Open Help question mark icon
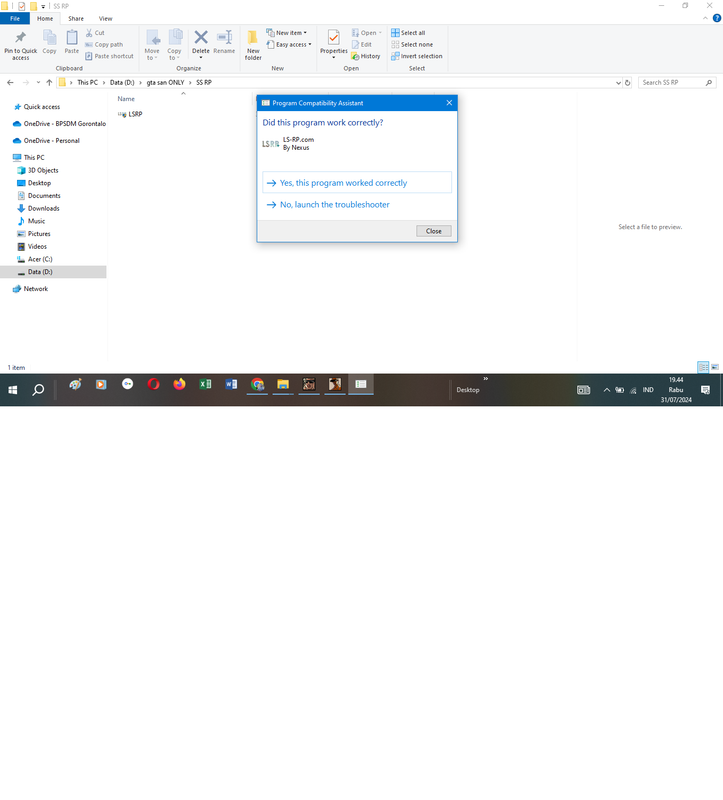 pos(716,18)
